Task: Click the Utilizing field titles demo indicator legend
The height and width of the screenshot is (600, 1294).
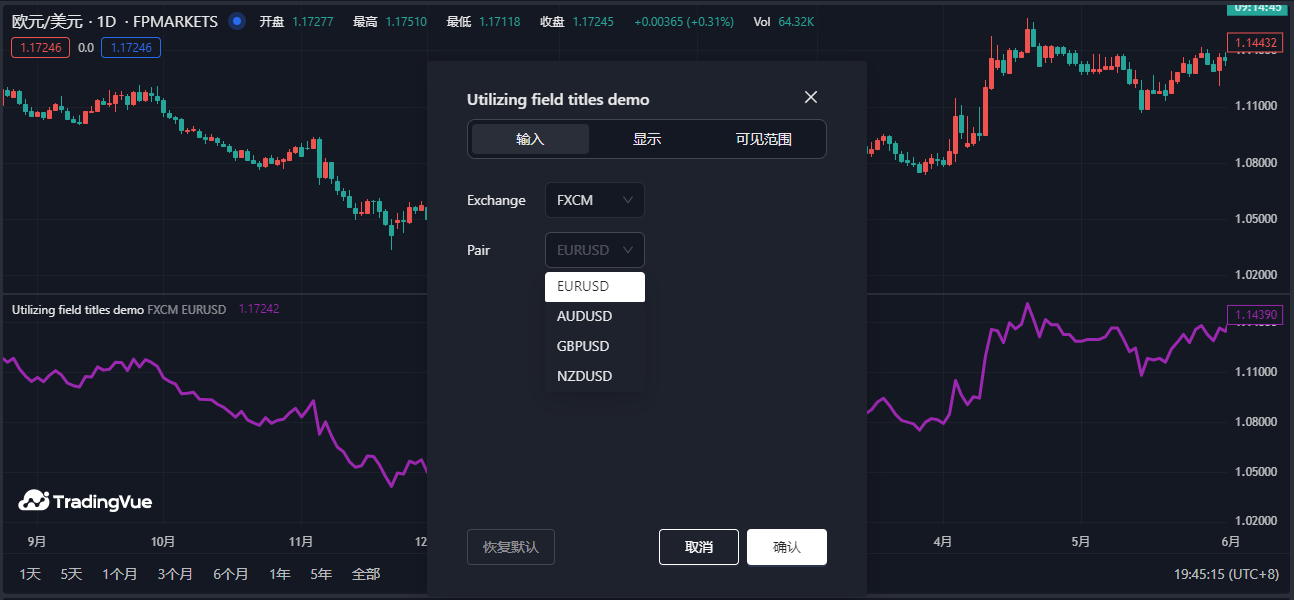Action: [78, 310]
